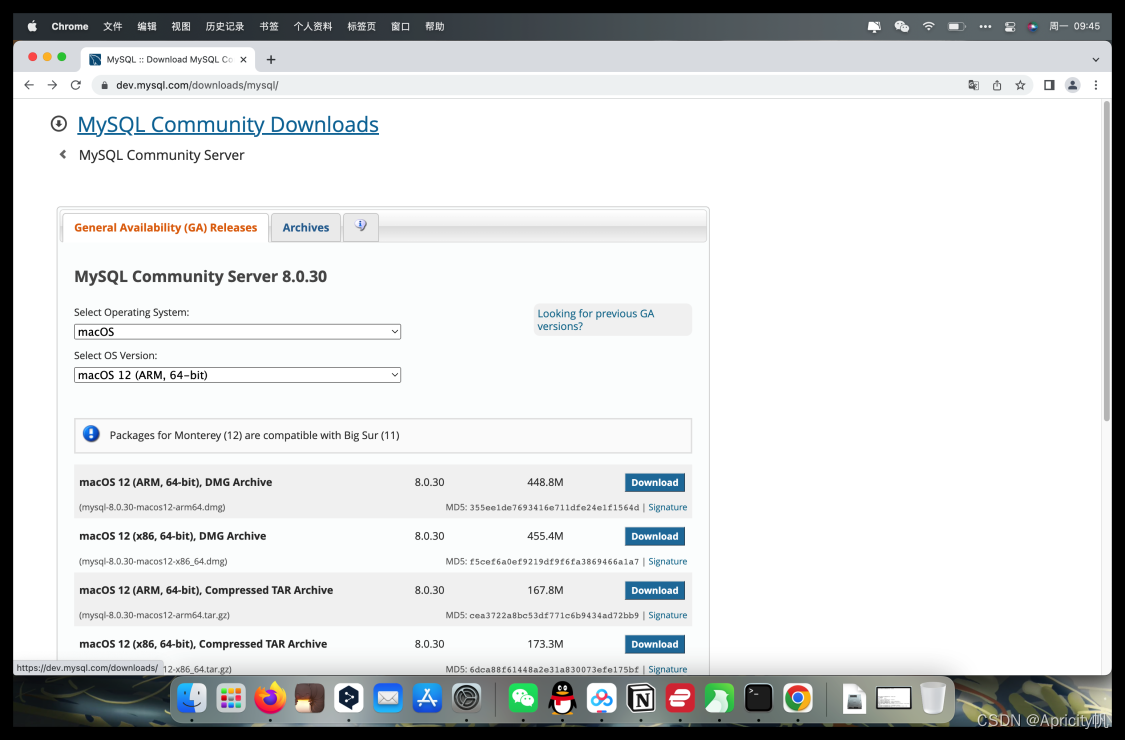Open Notion from the Dock
Screen dimensions: 1125x740
641,698
